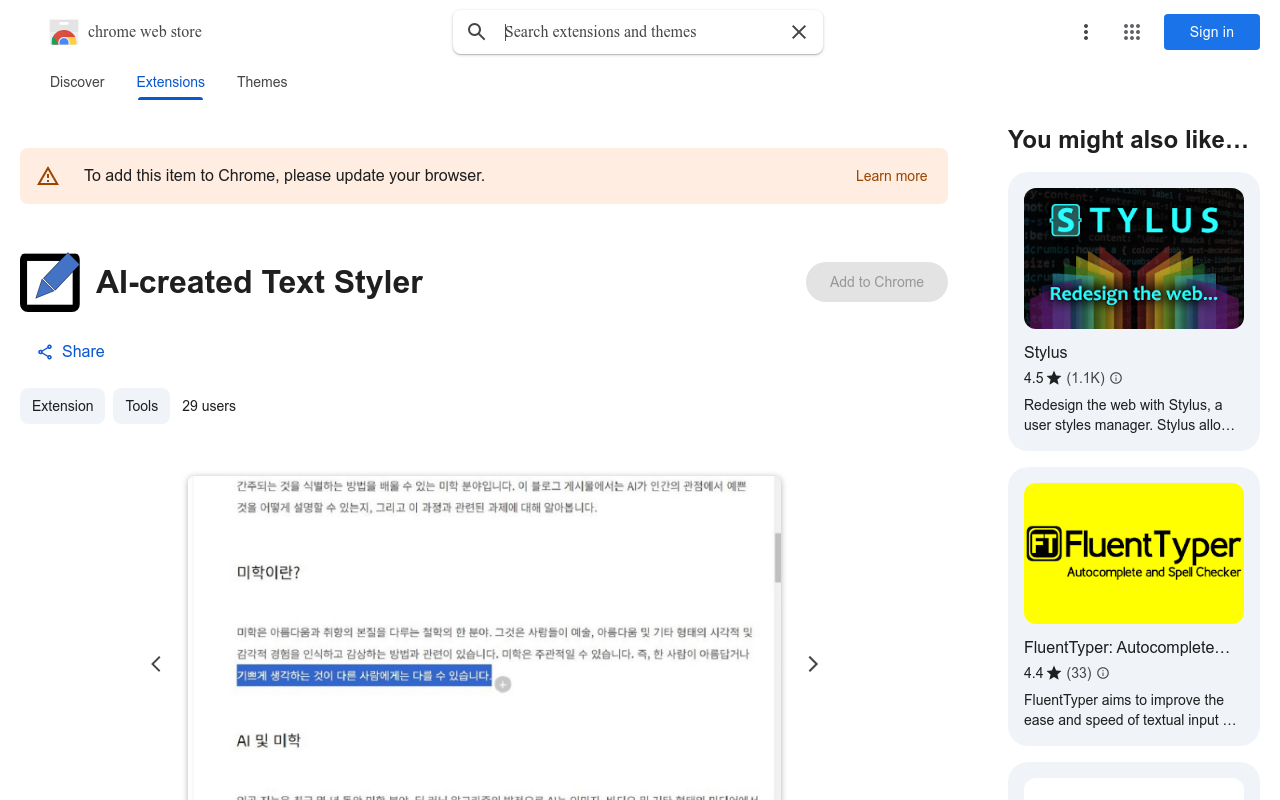Screen dimensions: 1280x800
Task: Switch to the Discover tab
Action: pyautogui.click(x=77, y=82)
